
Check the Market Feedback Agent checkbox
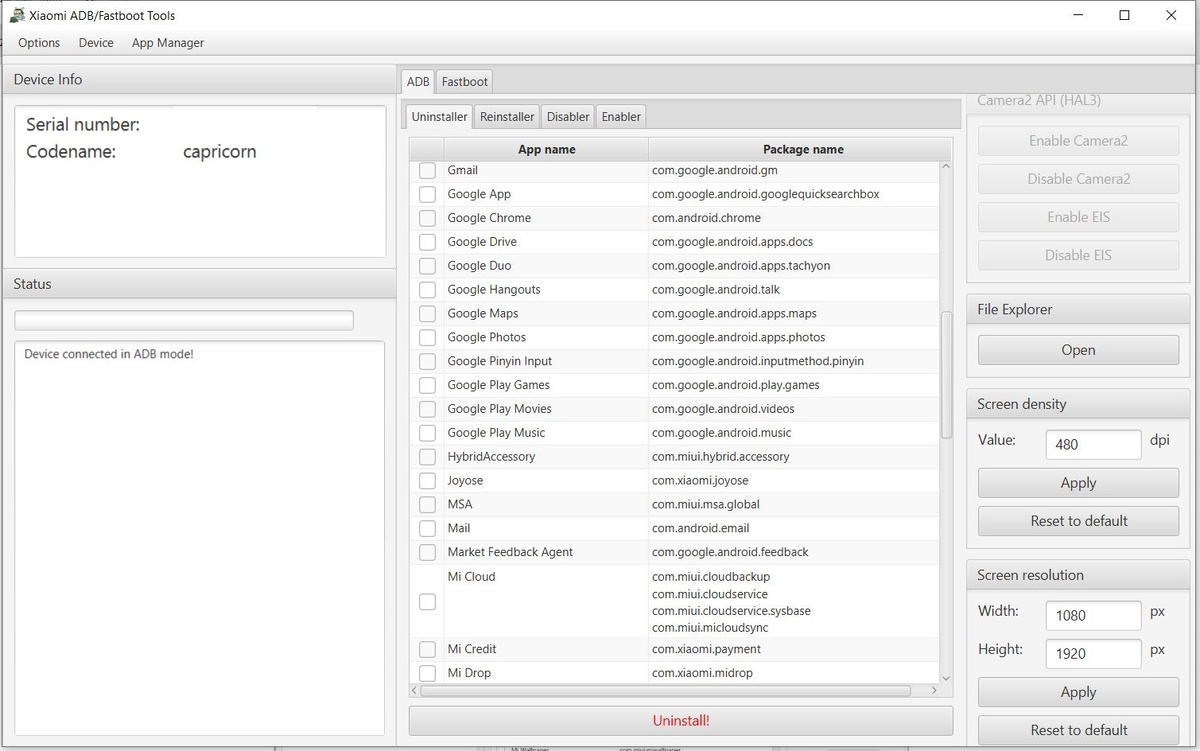pyautogui.click(x=427, y=552)
